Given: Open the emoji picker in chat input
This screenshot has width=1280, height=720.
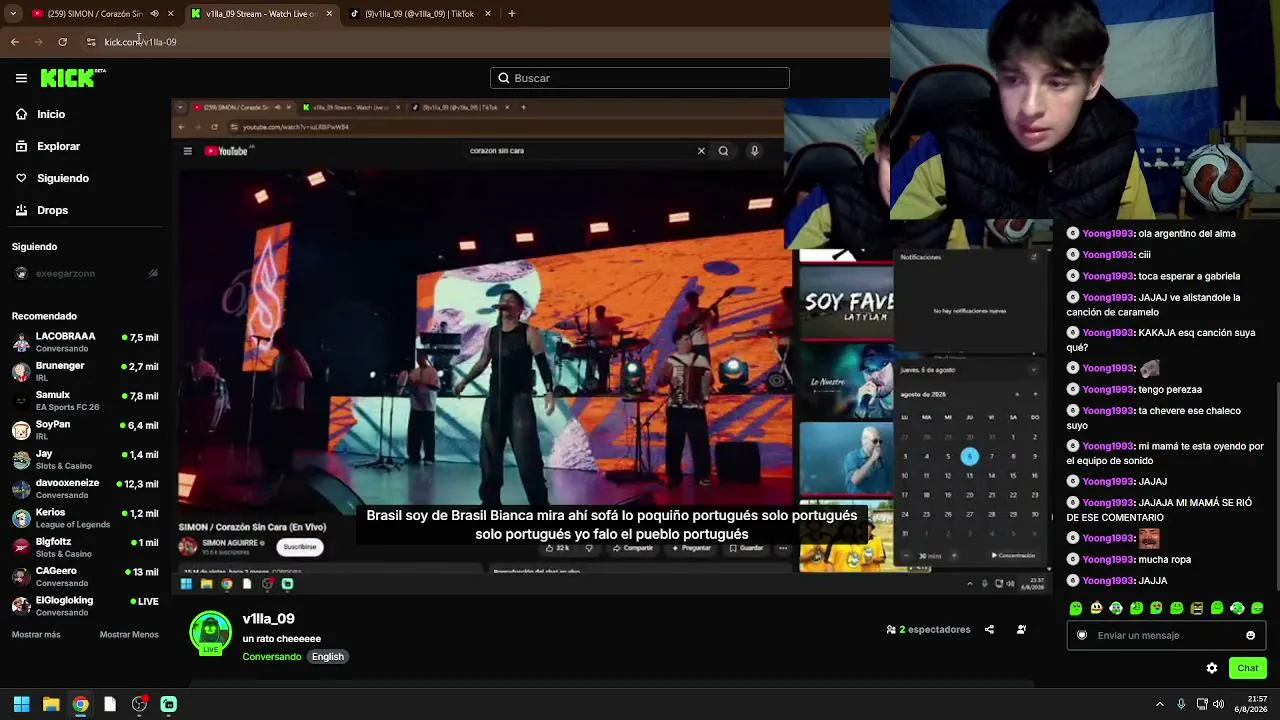Looking at the screenshot, I should (x=1250, y=635).
